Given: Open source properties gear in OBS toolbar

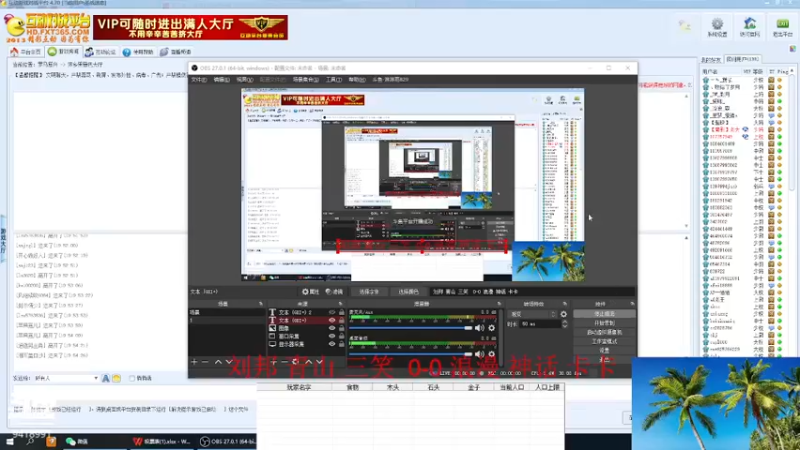Looking at the screenshot, I should [x=310, y=292].
